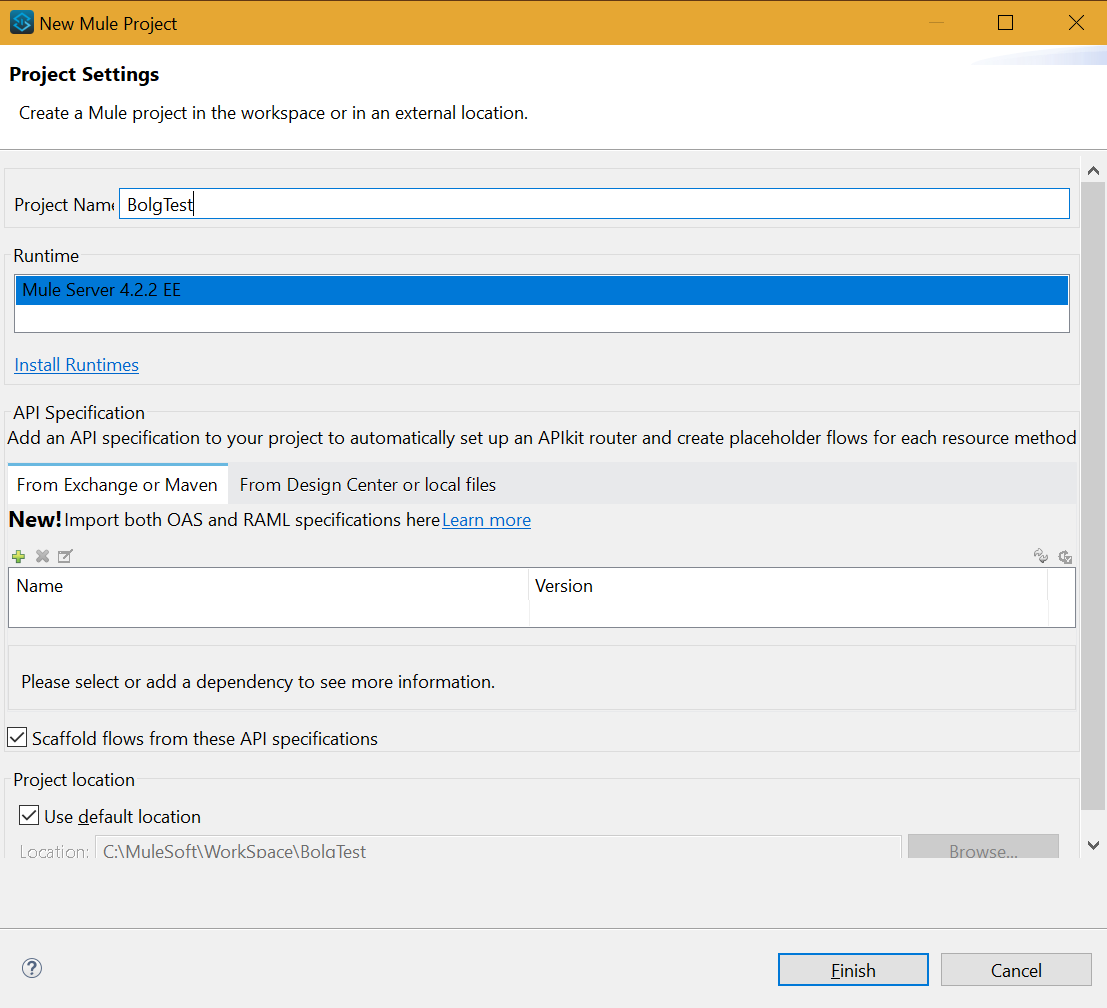Image resolution: width=1107 pixels, height=1008 pixels.
Task: Click the scrollbar down arrow
Action: point(1093,845)
